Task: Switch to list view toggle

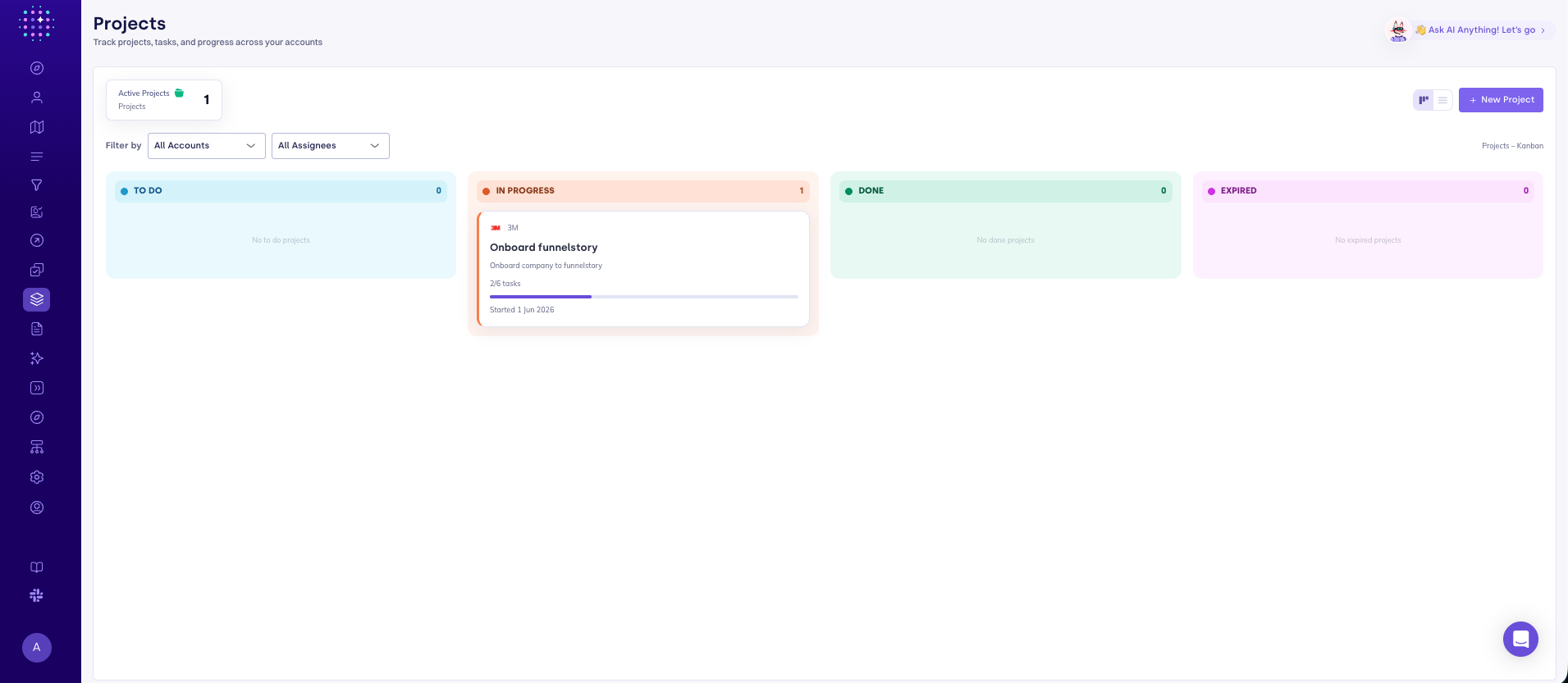Action: tap(1442, 100)
